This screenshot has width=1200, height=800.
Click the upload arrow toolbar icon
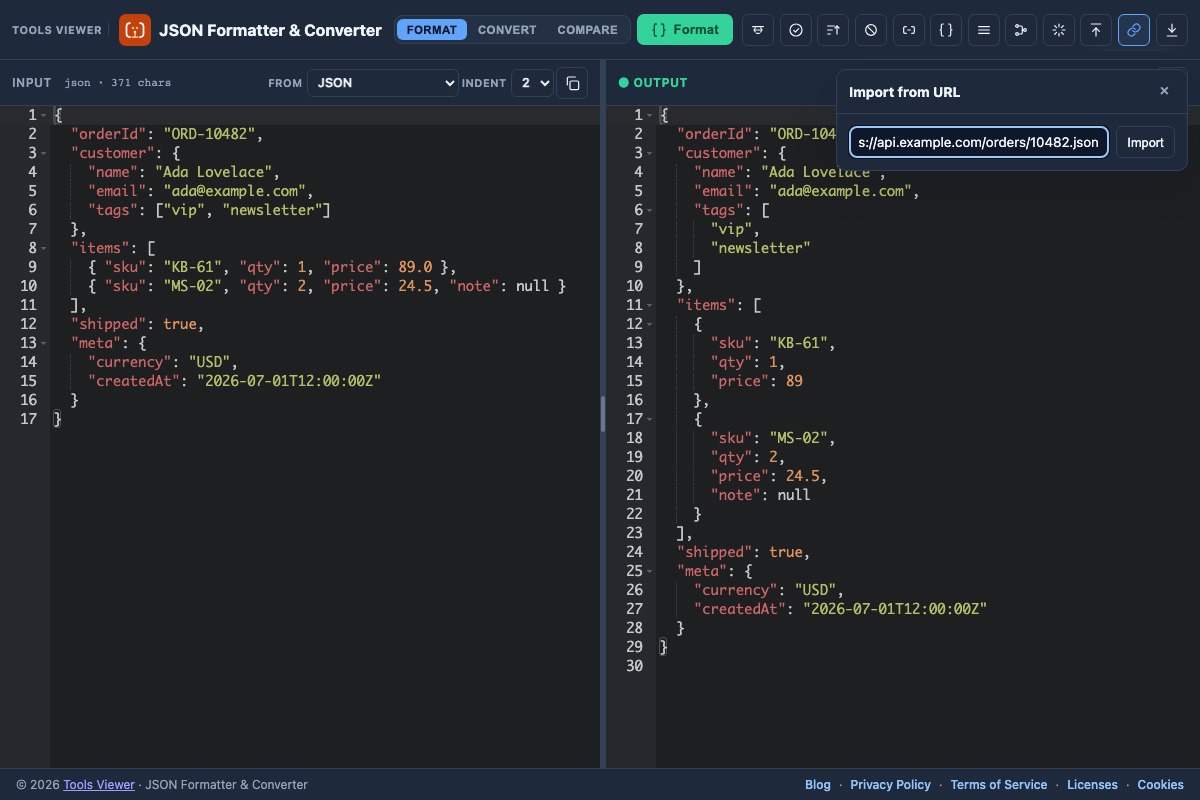tap(1096, 30)
